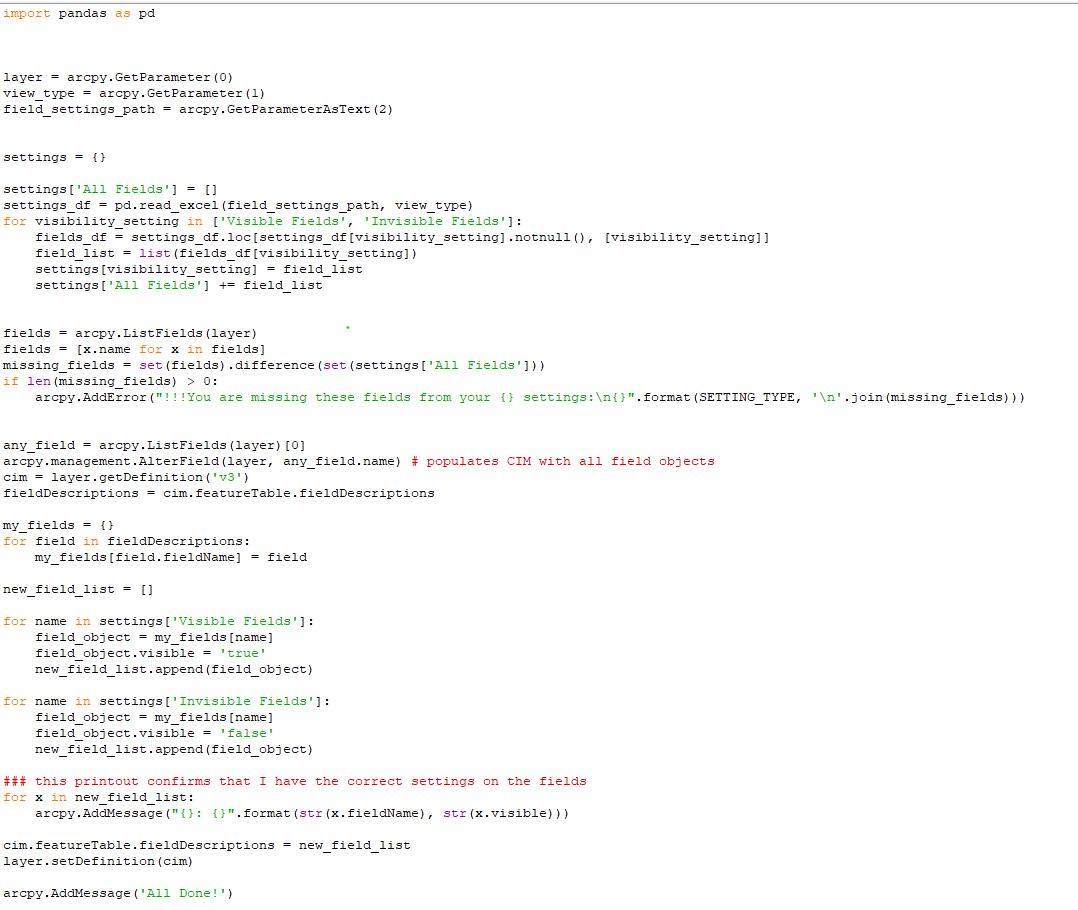Click the 'layer = arcpy.GetParameter(0)' line

pos(118,77)
